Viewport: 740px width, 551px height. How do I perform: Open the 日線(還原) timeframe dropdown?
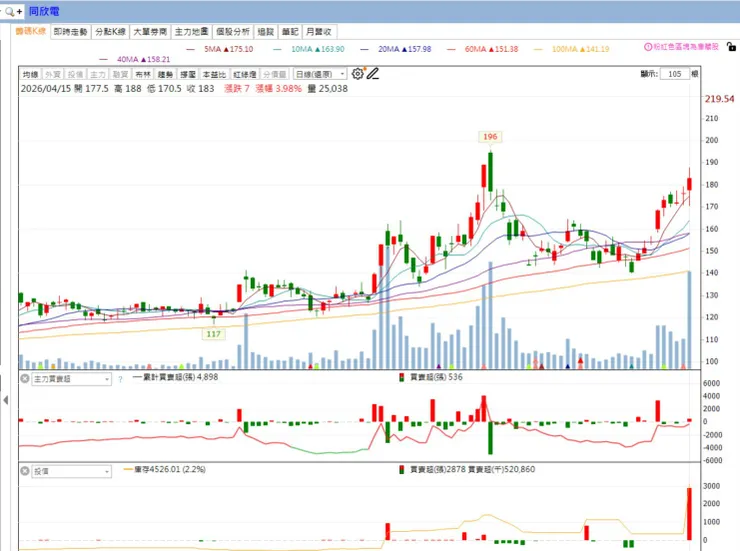(320, 75)
